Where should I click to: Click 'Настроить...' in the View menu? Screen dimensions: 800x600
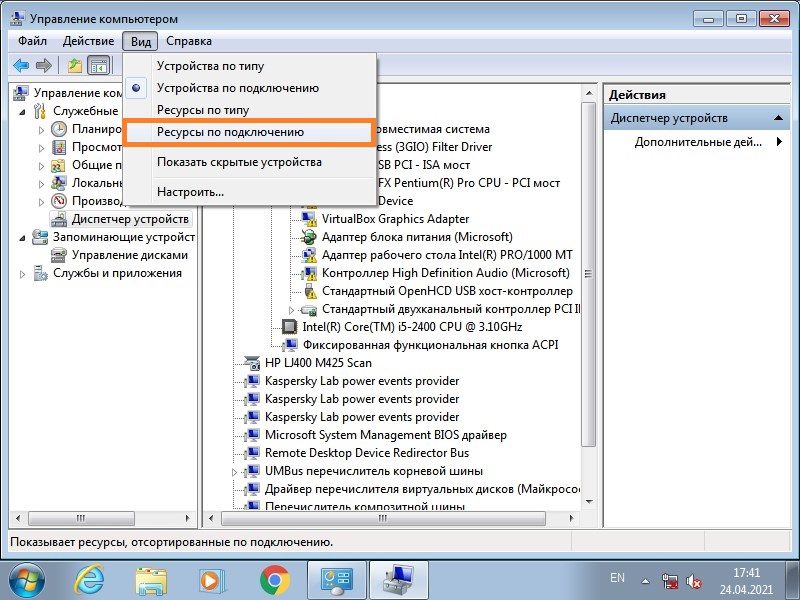coord(190,191)
